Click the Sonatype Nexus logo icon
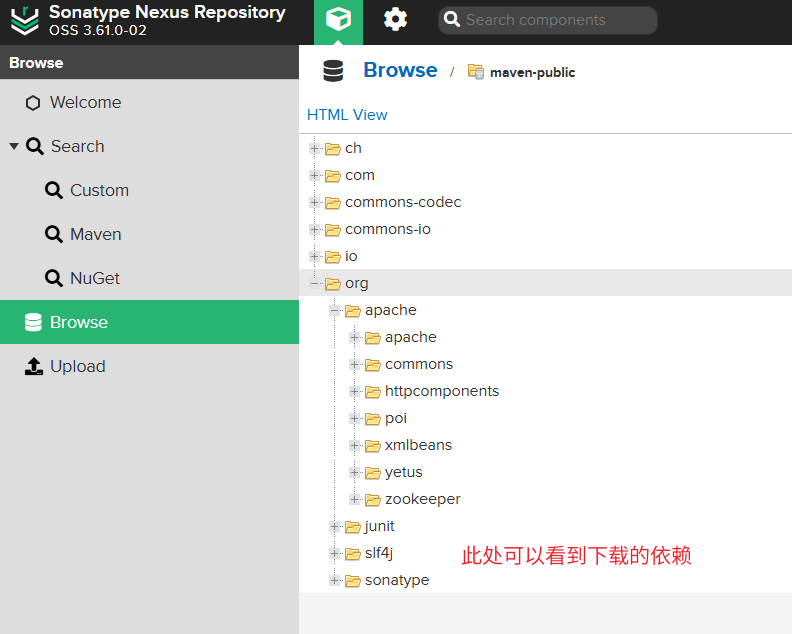This screenshot has height=634, width=792. click(x=25, y=21)
